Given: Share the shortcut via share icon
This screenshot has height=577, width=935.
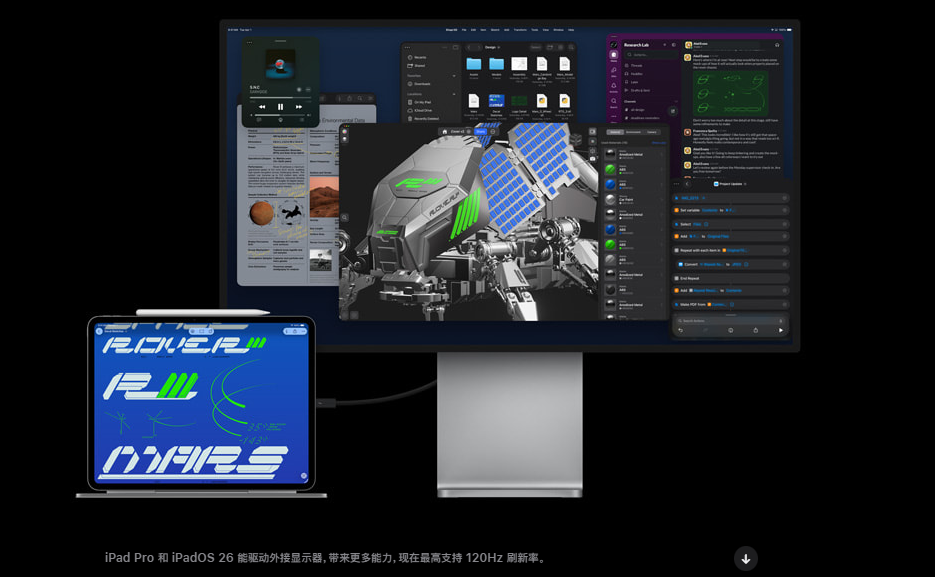Looking at the screenshot, I should coord(756,330).
